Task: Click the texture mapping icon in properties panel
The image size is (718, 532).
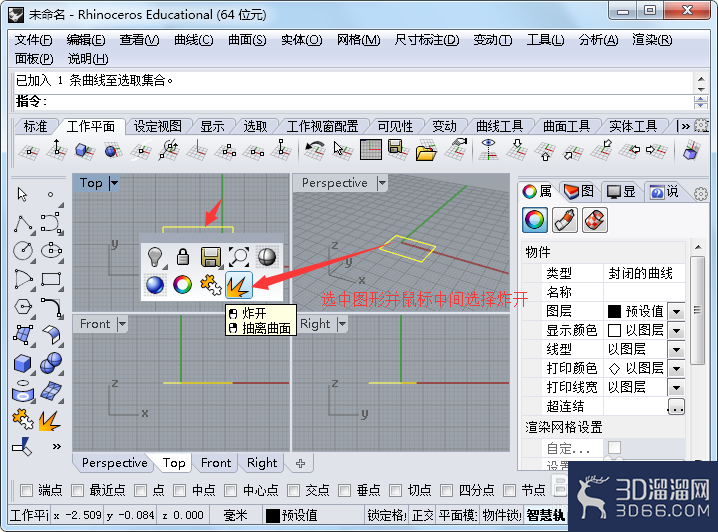Action: (x=595, y=220)
